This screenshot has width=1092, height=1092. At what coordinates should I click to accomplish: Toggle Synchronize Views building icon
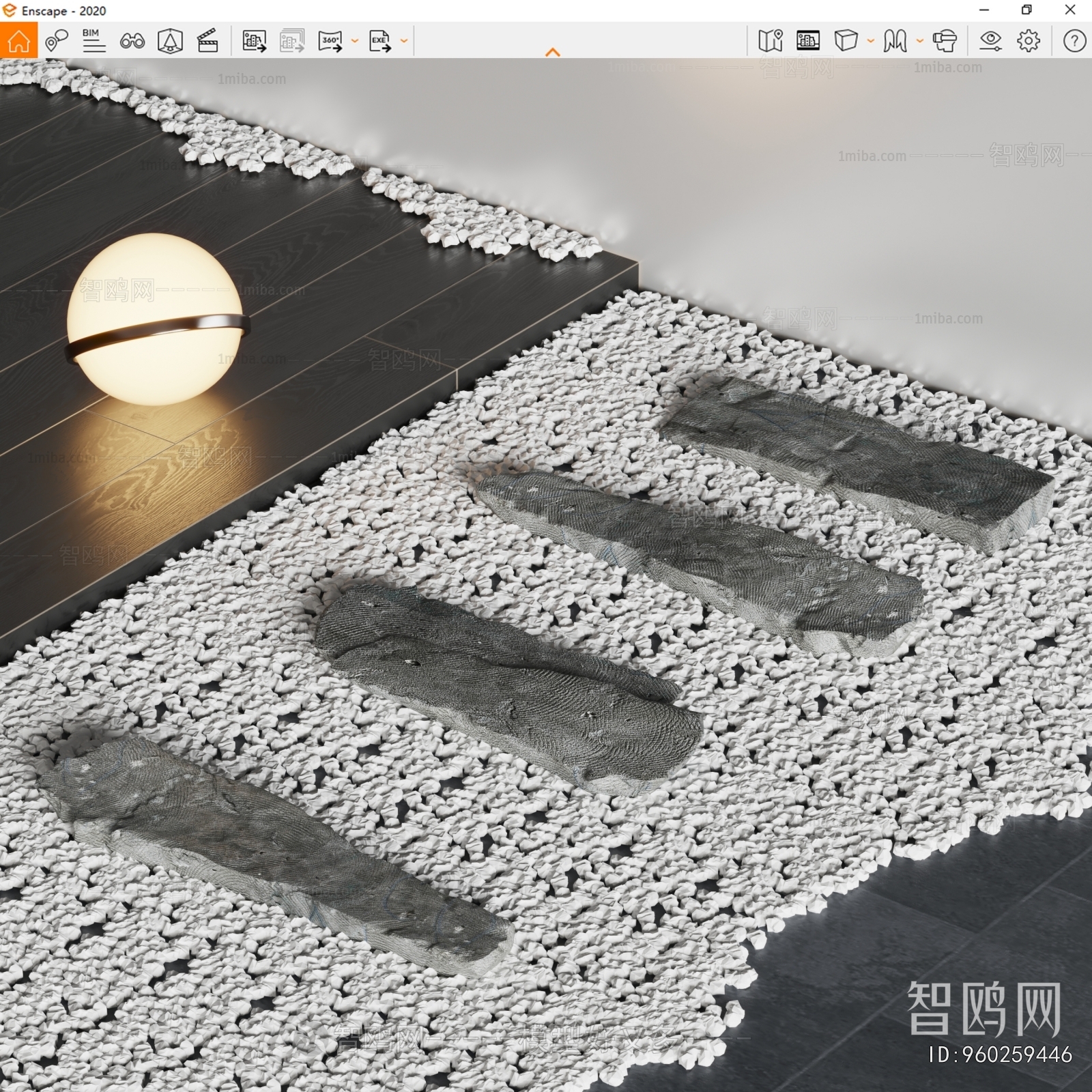(x=808, y=41)
